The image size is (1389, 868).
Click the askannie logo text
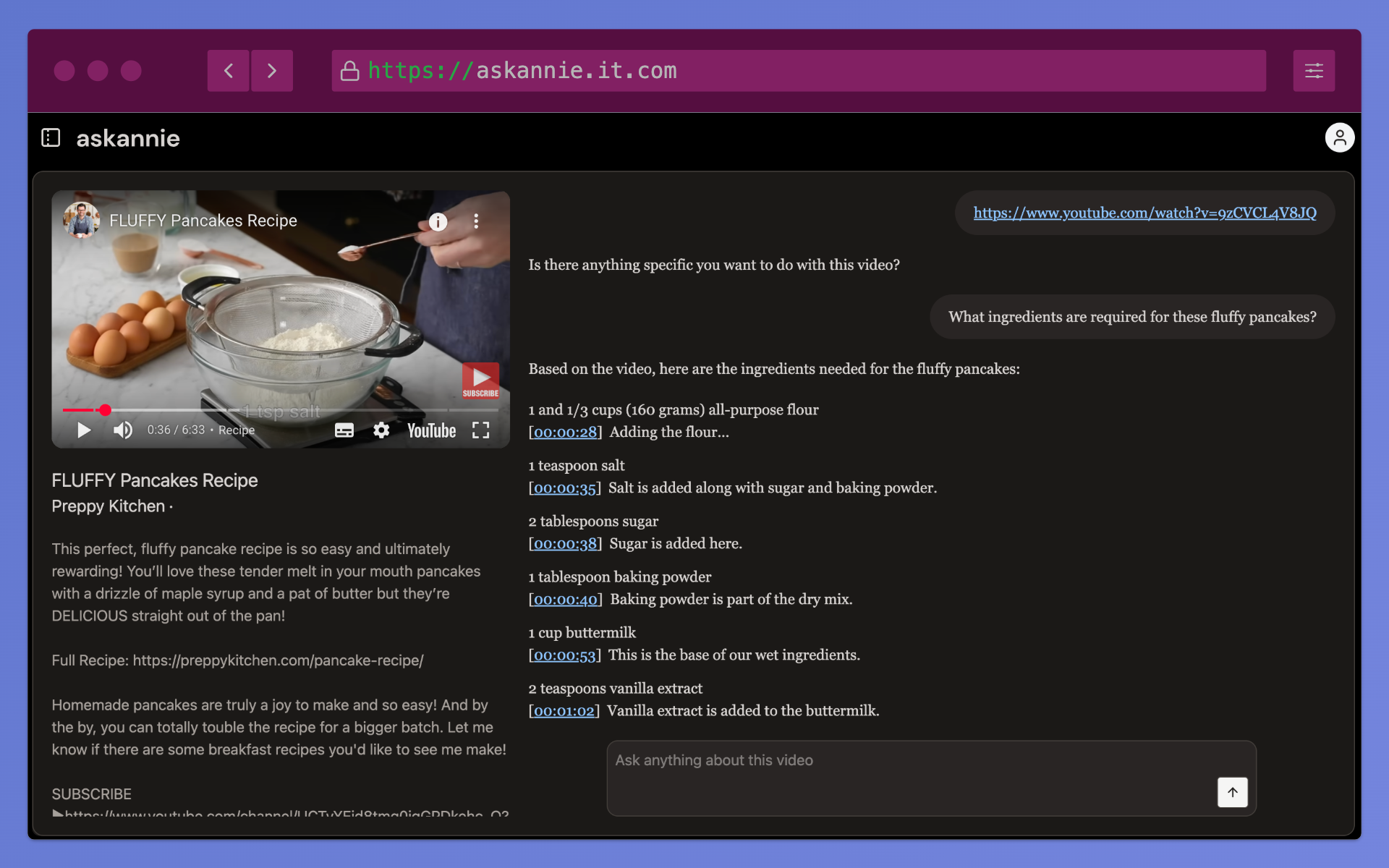tap(128, 138)
